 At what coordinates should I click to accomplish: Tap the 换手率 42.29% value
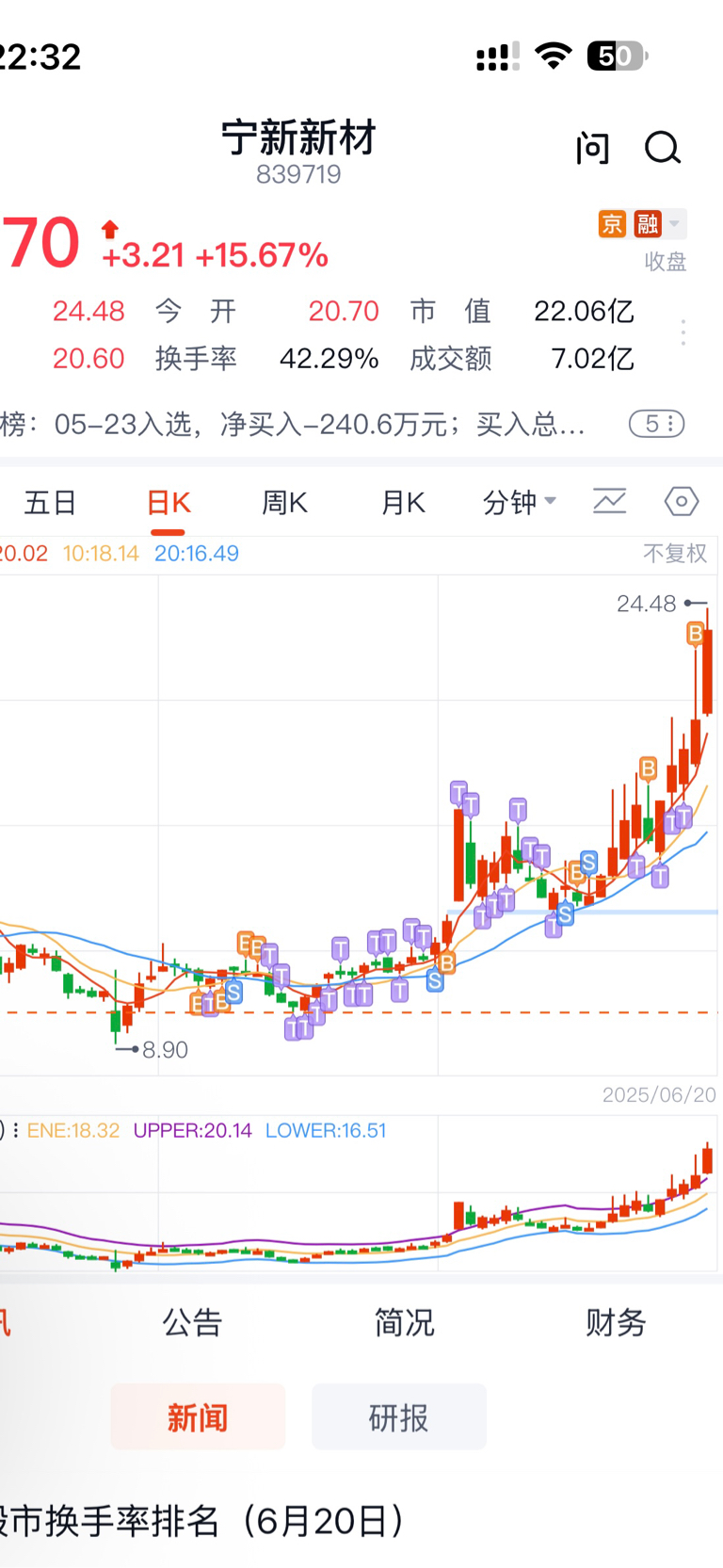329,359
